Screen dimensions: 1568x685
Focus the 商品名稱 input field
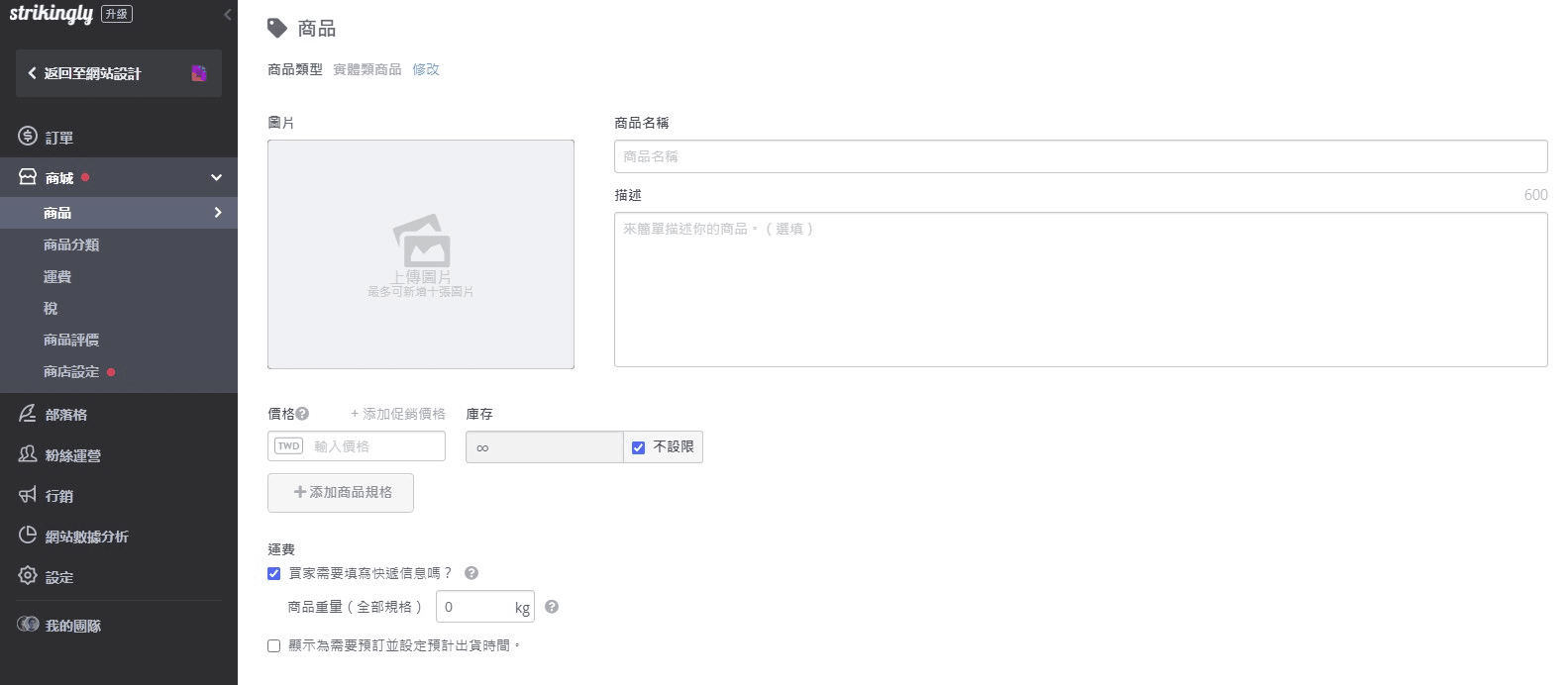[x=1081, y=156]
